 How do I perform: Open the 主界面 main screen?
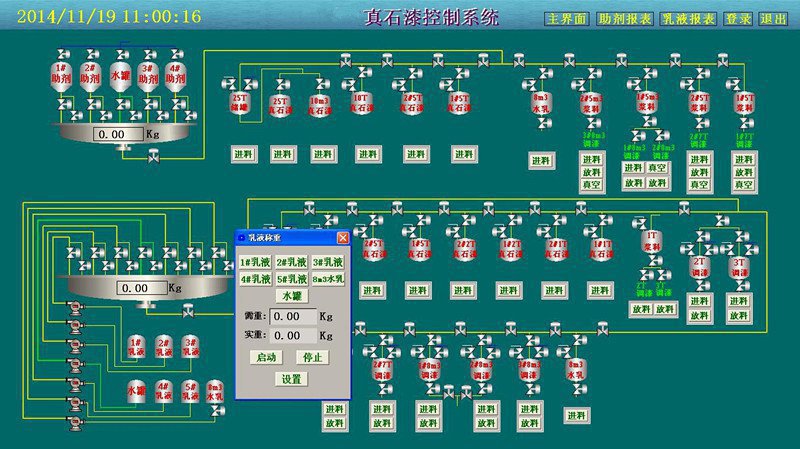[x=567, y=19]
